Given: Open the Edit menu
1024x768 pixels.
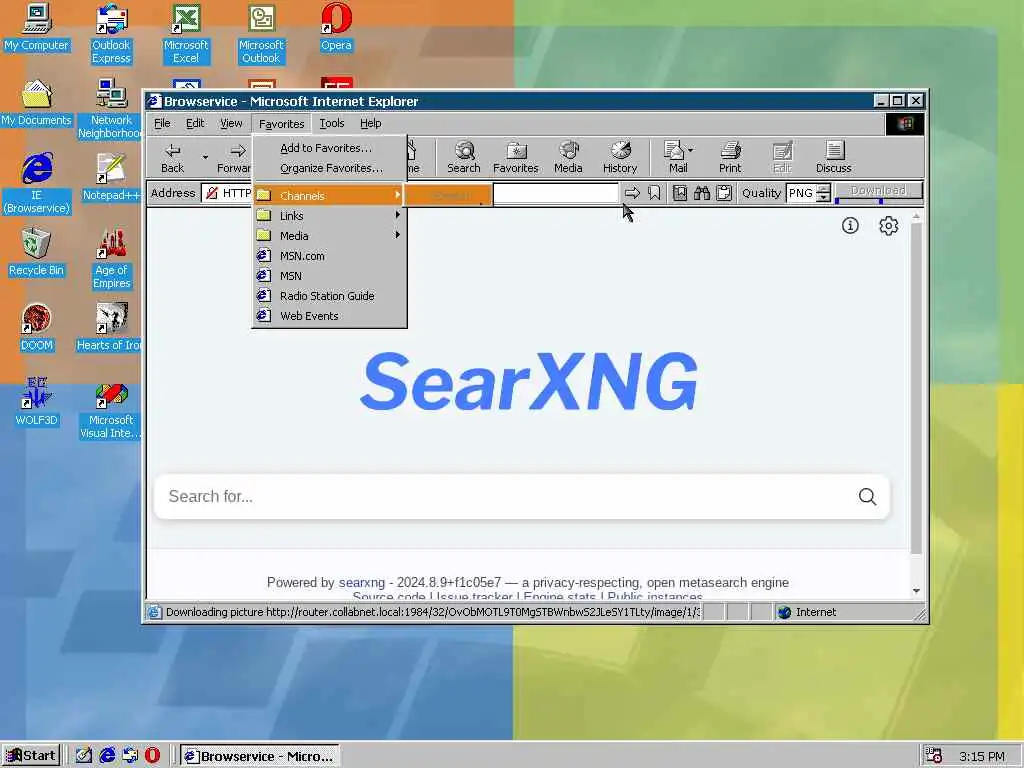Looking at the screenshot, I should 195,123.
